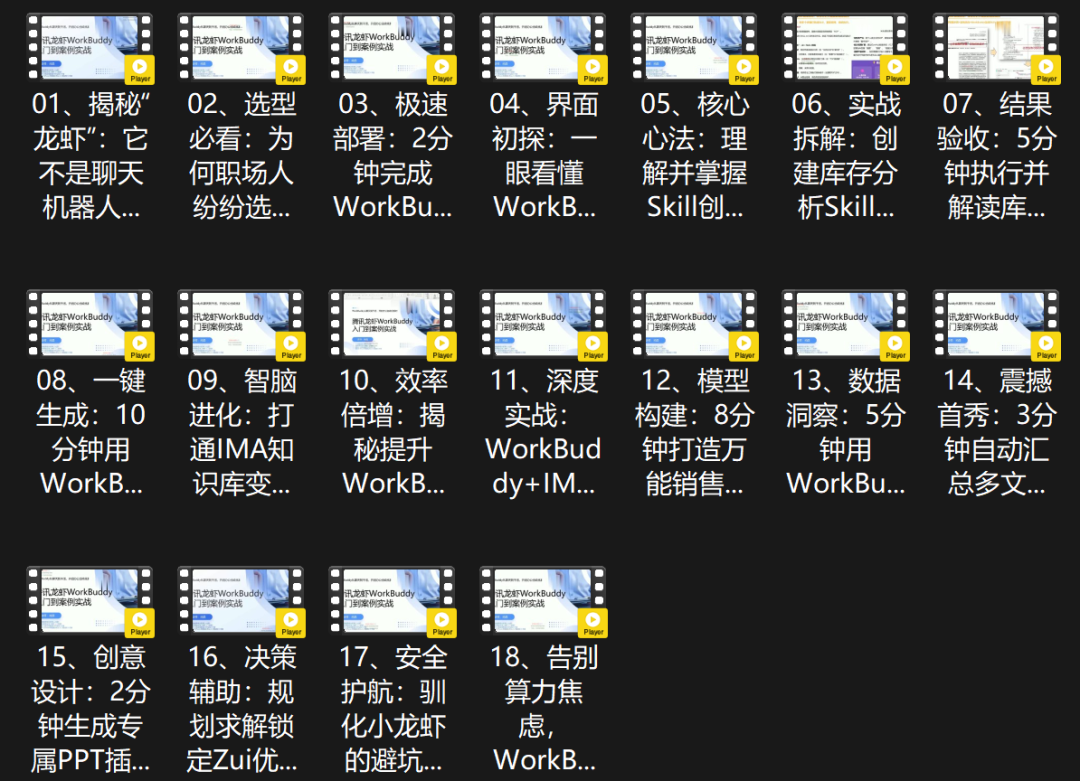Screen dimensions: 1080x781
Task: Open video file icon for 16、决策辅助
Action: pos(241,601)
